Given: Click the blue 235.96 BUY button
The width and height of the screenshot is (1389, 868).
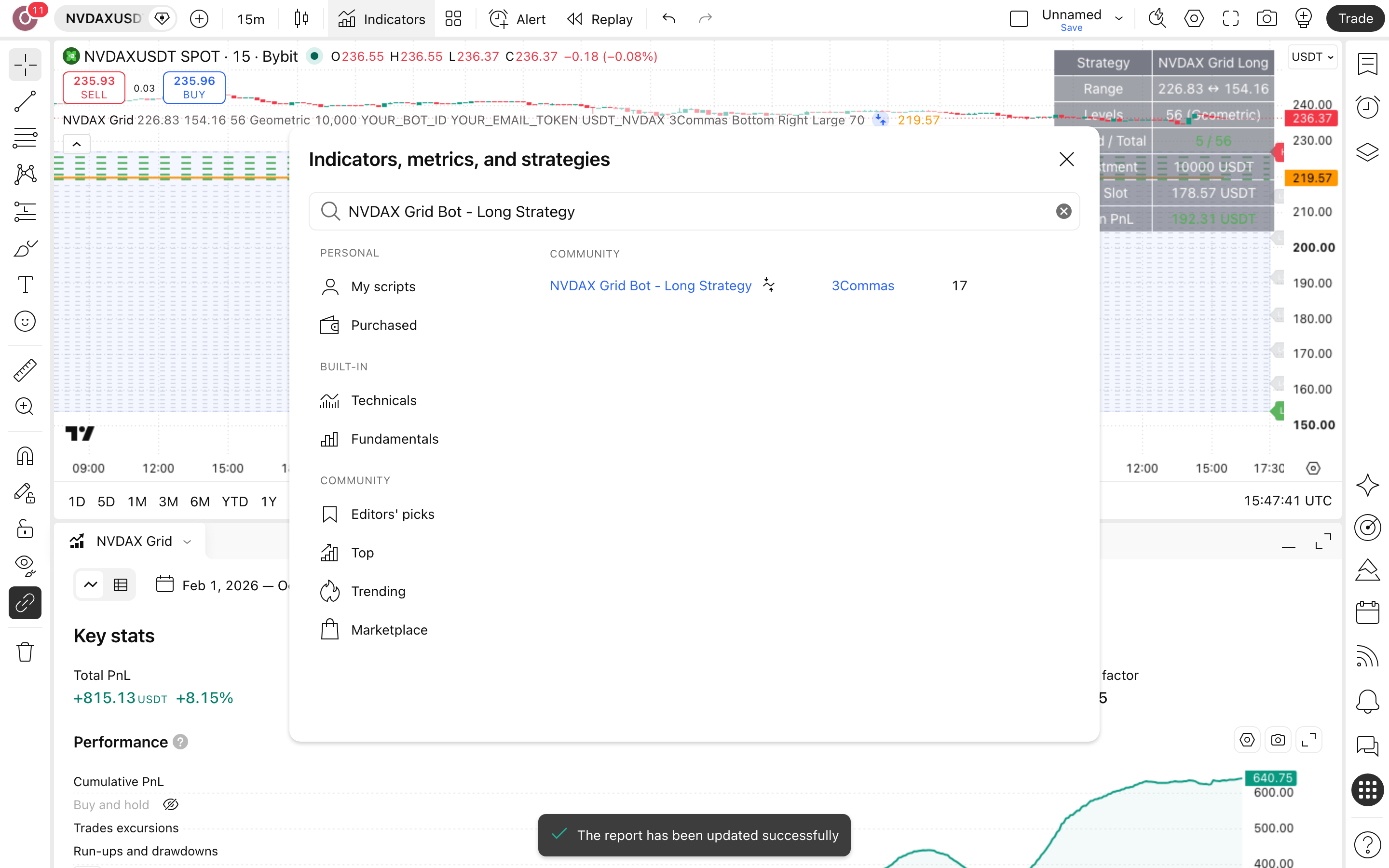Looking at the screenshot, I should tap(194, 87).
